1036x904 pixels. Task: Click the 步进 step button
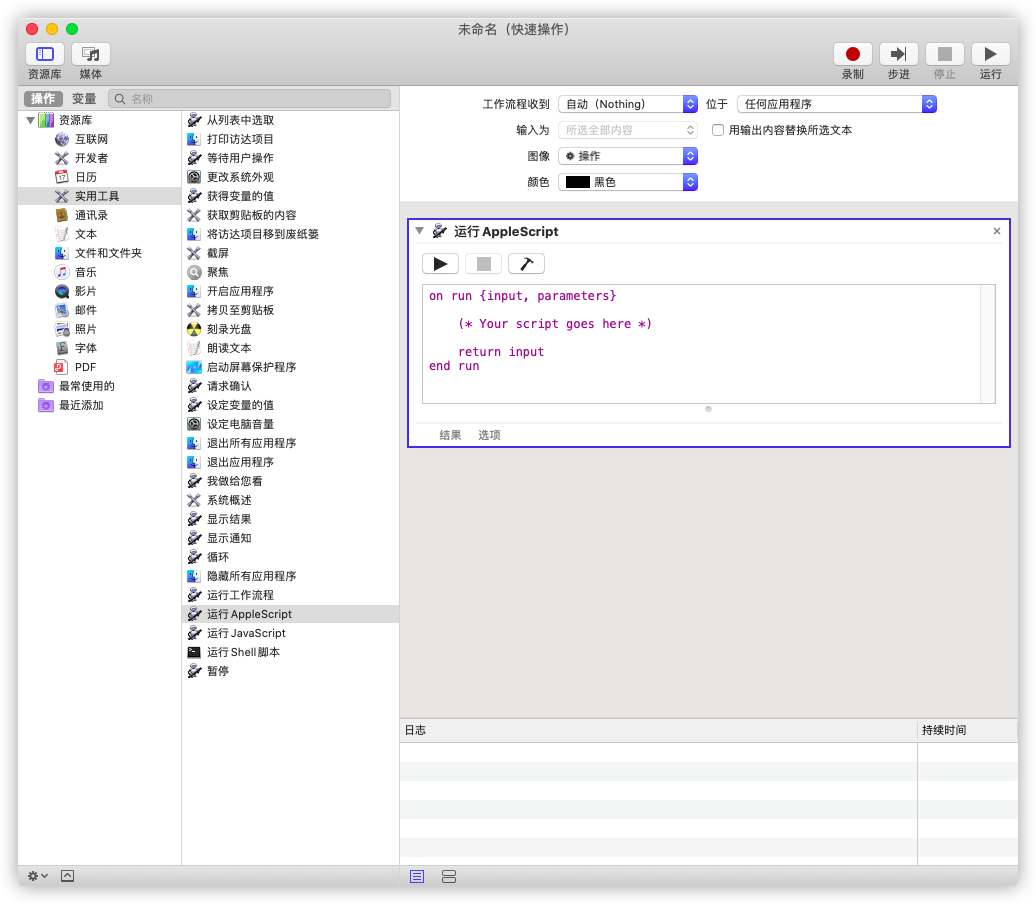pos(899,54)
